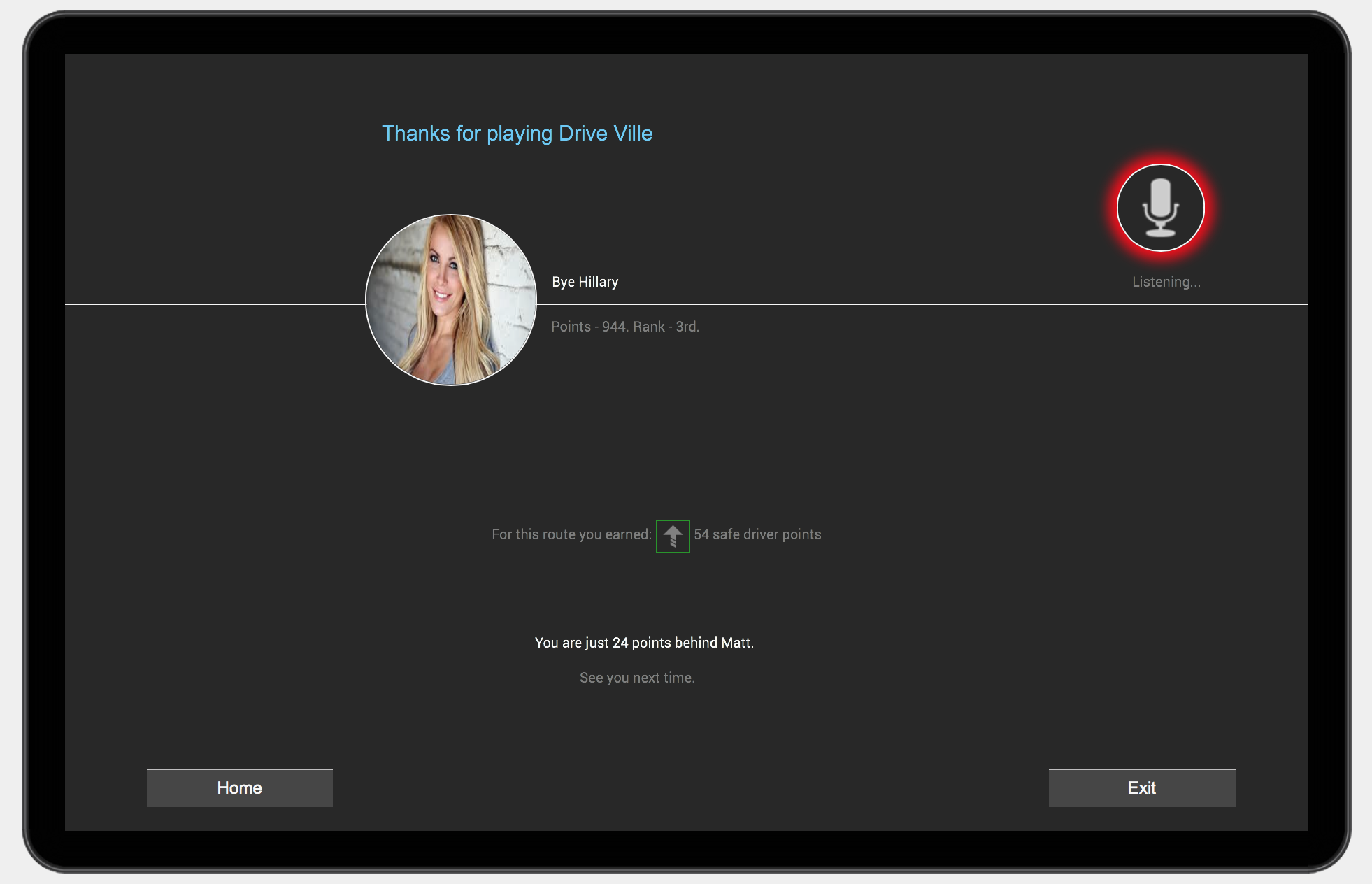
Task: Click the "You are just 24 points" message
Action: coord(601,643)
